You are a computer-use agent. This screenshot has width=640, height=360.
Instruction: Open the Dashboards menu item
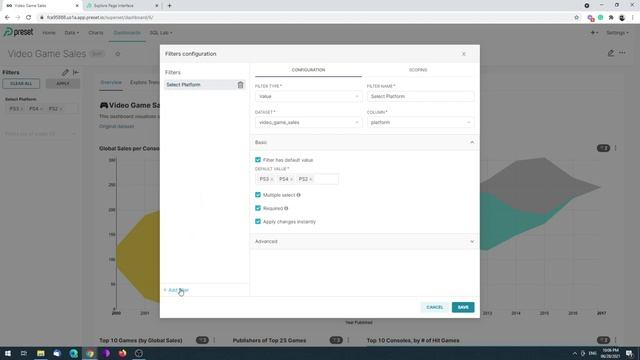coord(127,33)
